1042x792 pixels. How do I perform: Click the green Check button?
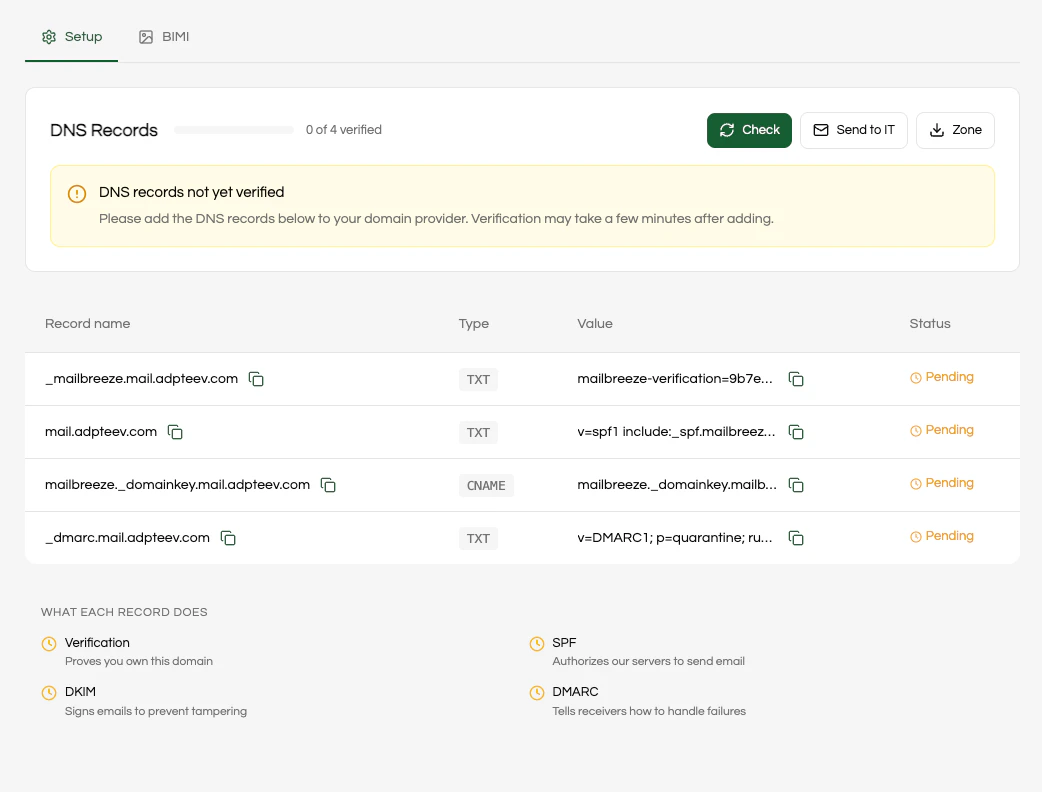(749, 130)
